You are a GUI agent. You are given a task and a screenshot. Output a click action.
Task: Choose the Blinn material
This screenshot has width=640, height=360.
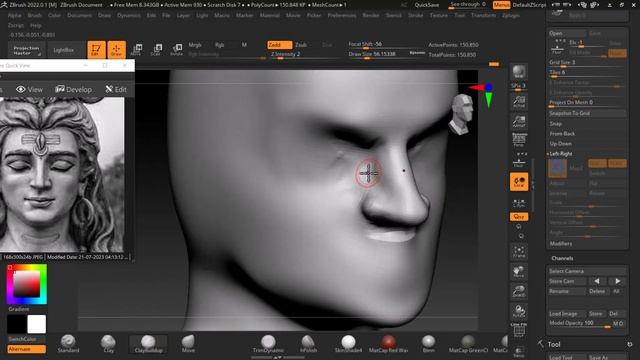click(428, 344)
